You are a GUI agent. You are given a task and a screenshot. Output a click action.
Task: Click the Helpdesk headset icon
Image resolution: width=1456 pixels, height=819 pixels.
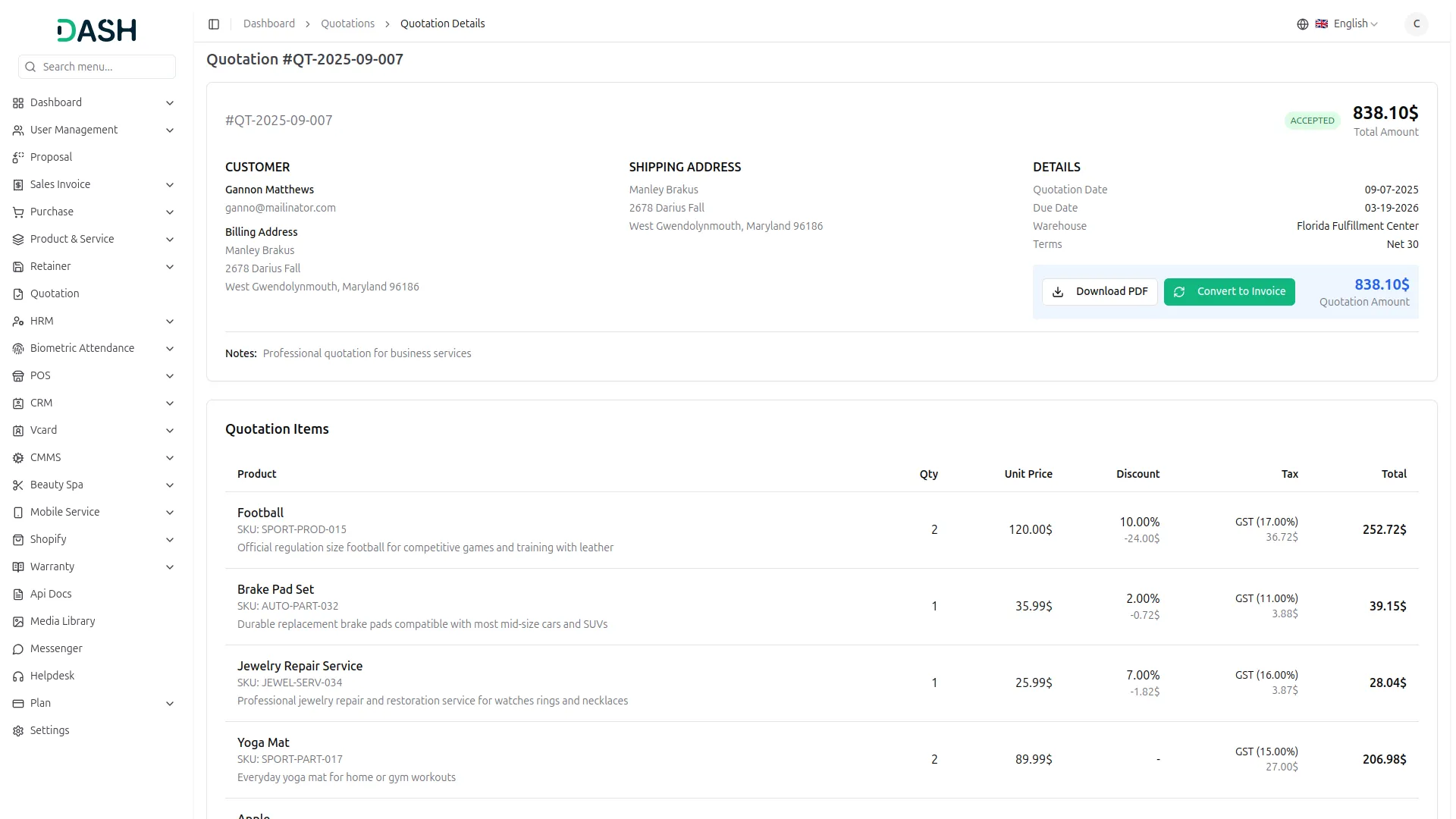click(x=18, y=676)
